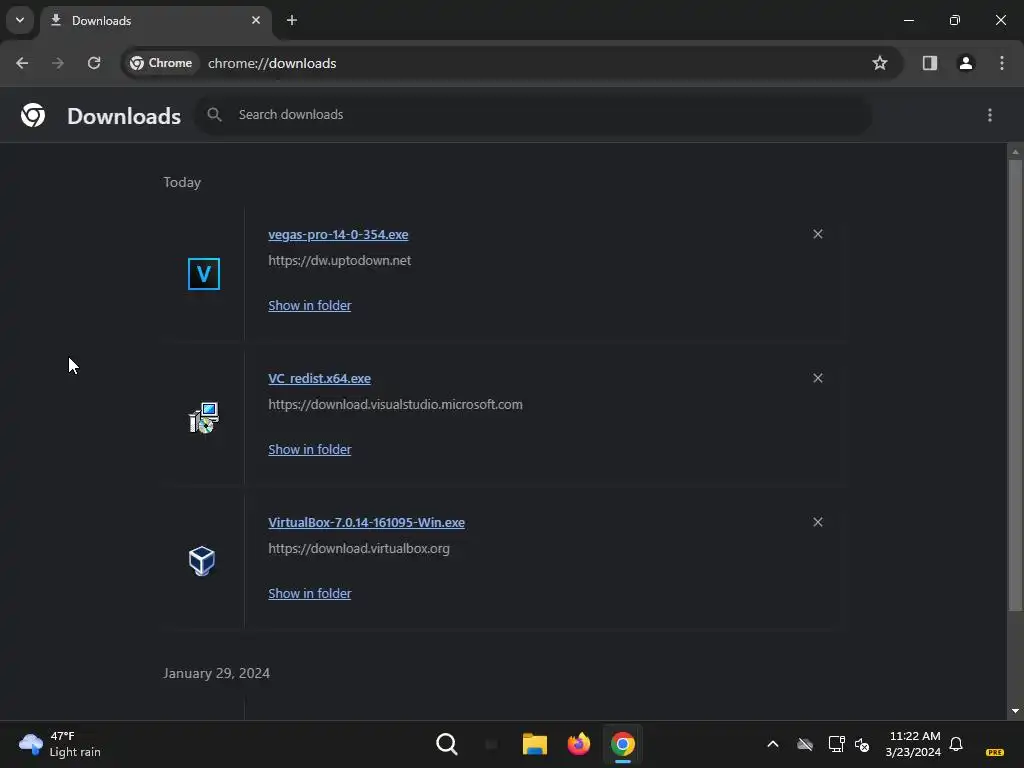The height and width of the screenshot is (768, 1024).
Task: Remove VC_redist.x64.exe from the list
Action: coord(818,378)
